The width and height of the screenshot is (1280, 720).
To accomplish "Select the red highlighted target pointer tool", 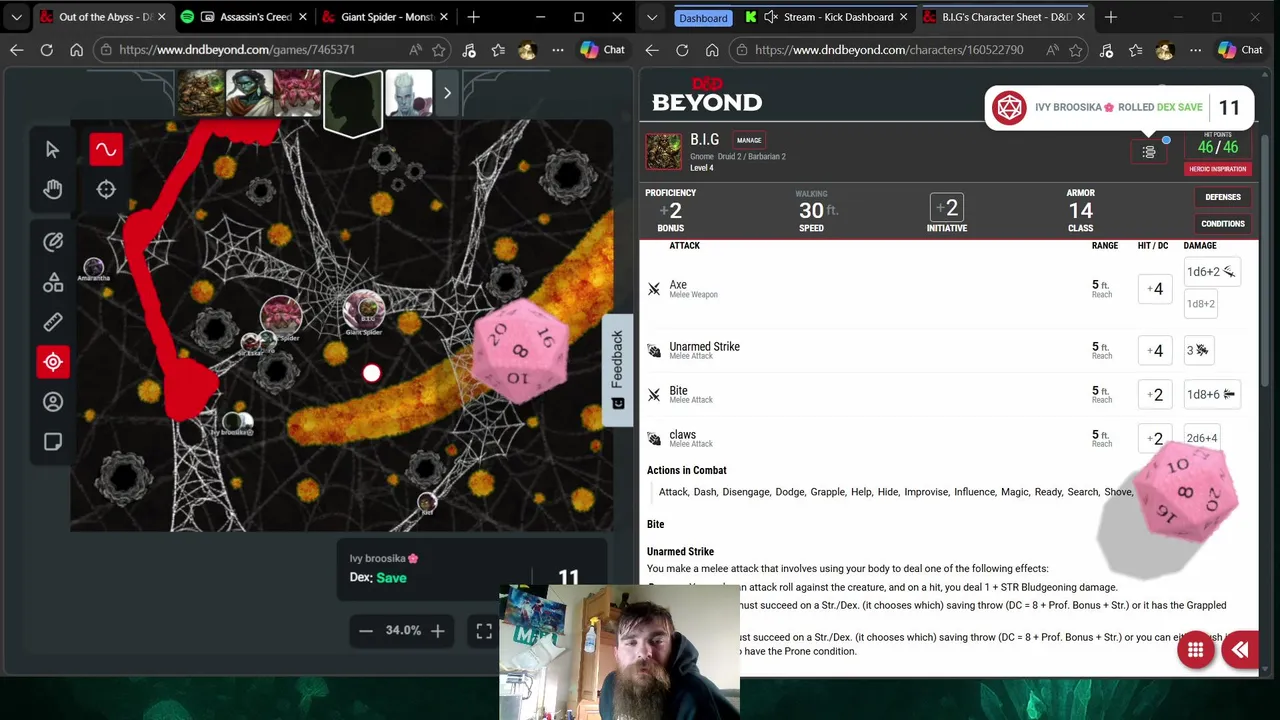I will [x=53, y=362].
